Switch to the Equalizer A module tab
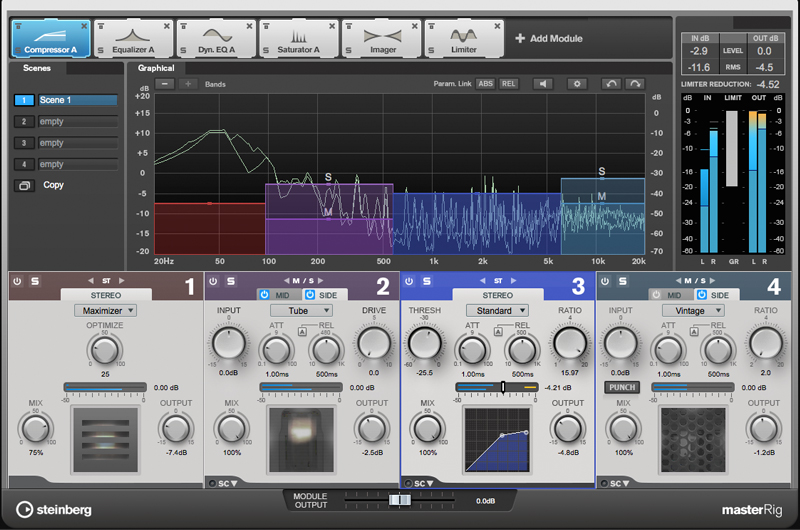800x530 pixels. (x=134, y=38)
